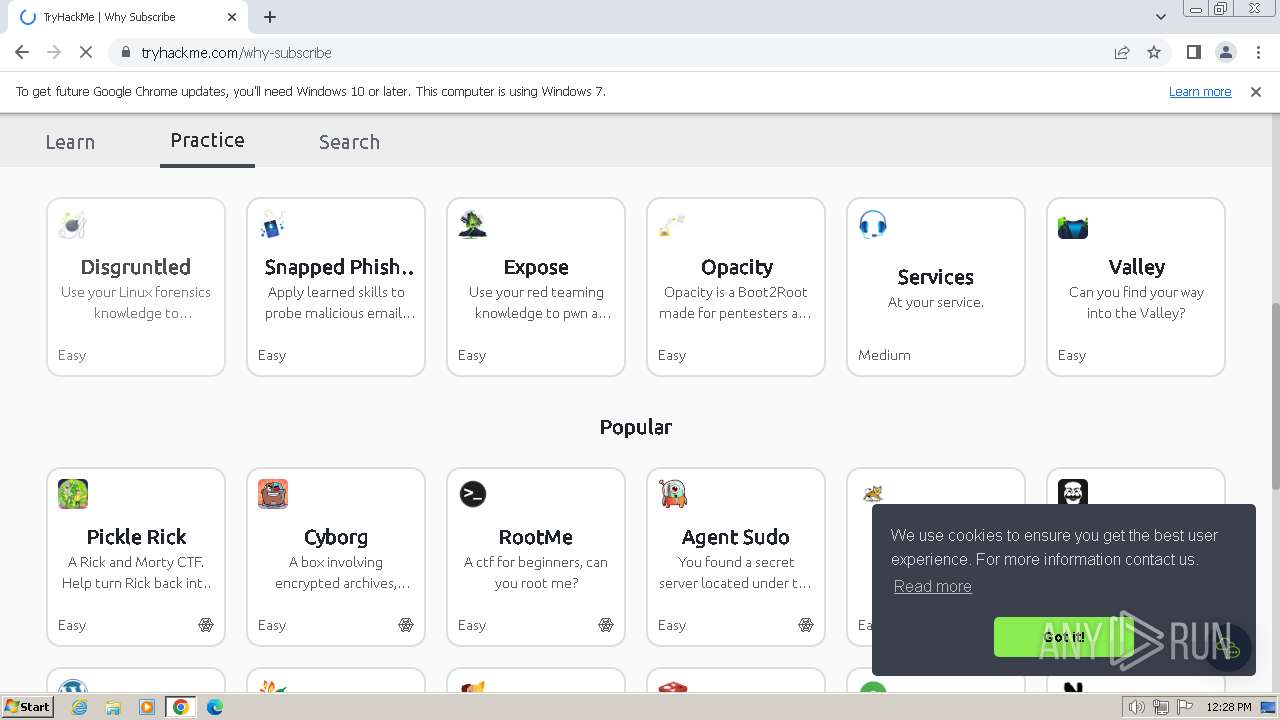Open a new browser tab
The height and width of the screenshot is (720, 1280).
pos(270,17)
